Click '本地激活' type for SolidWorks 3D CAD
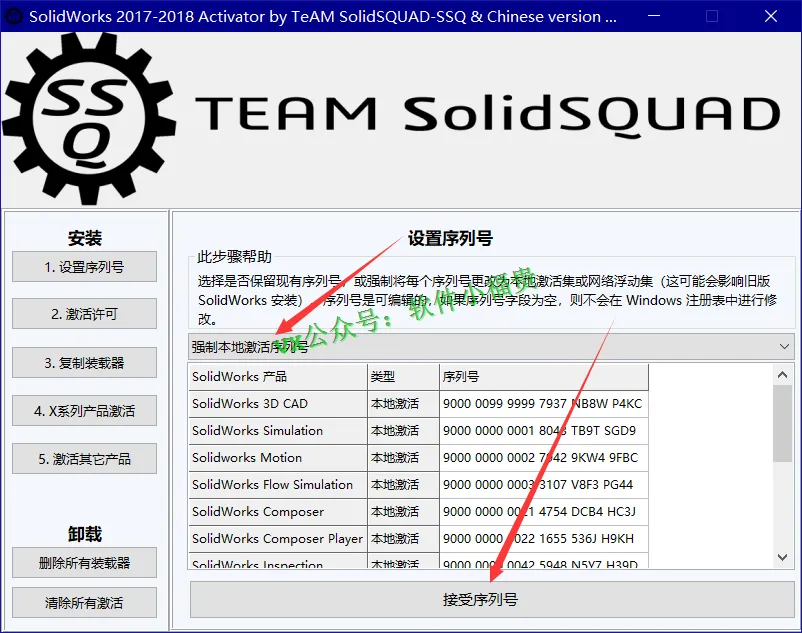The width and height of the screenshot is (802, 633). pyautogui.click(x=403, y=404)
